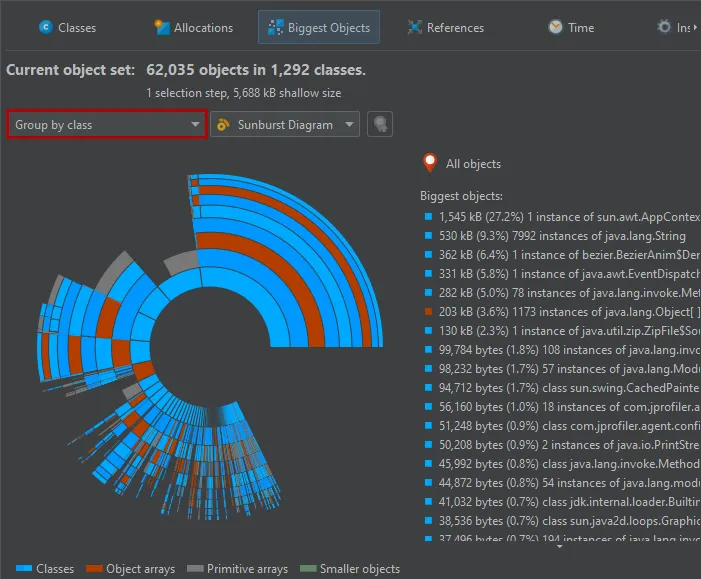This screenshot has height=579, width=701.
Task: Click the All objects location pin icon
Action: click(x=430, y=163)
